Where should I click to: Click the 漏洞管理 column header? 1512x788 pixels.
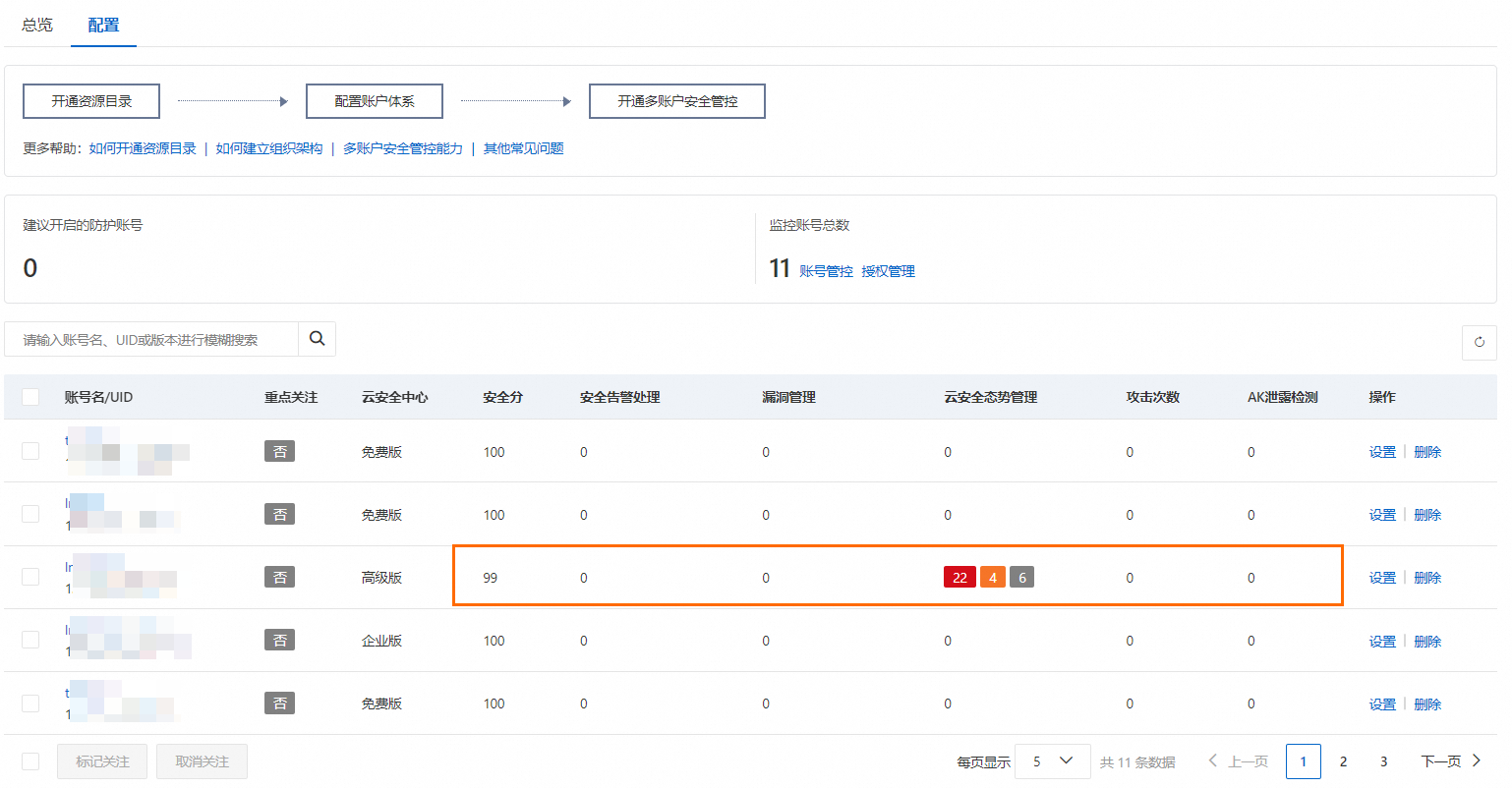click(x=788, y=397)
